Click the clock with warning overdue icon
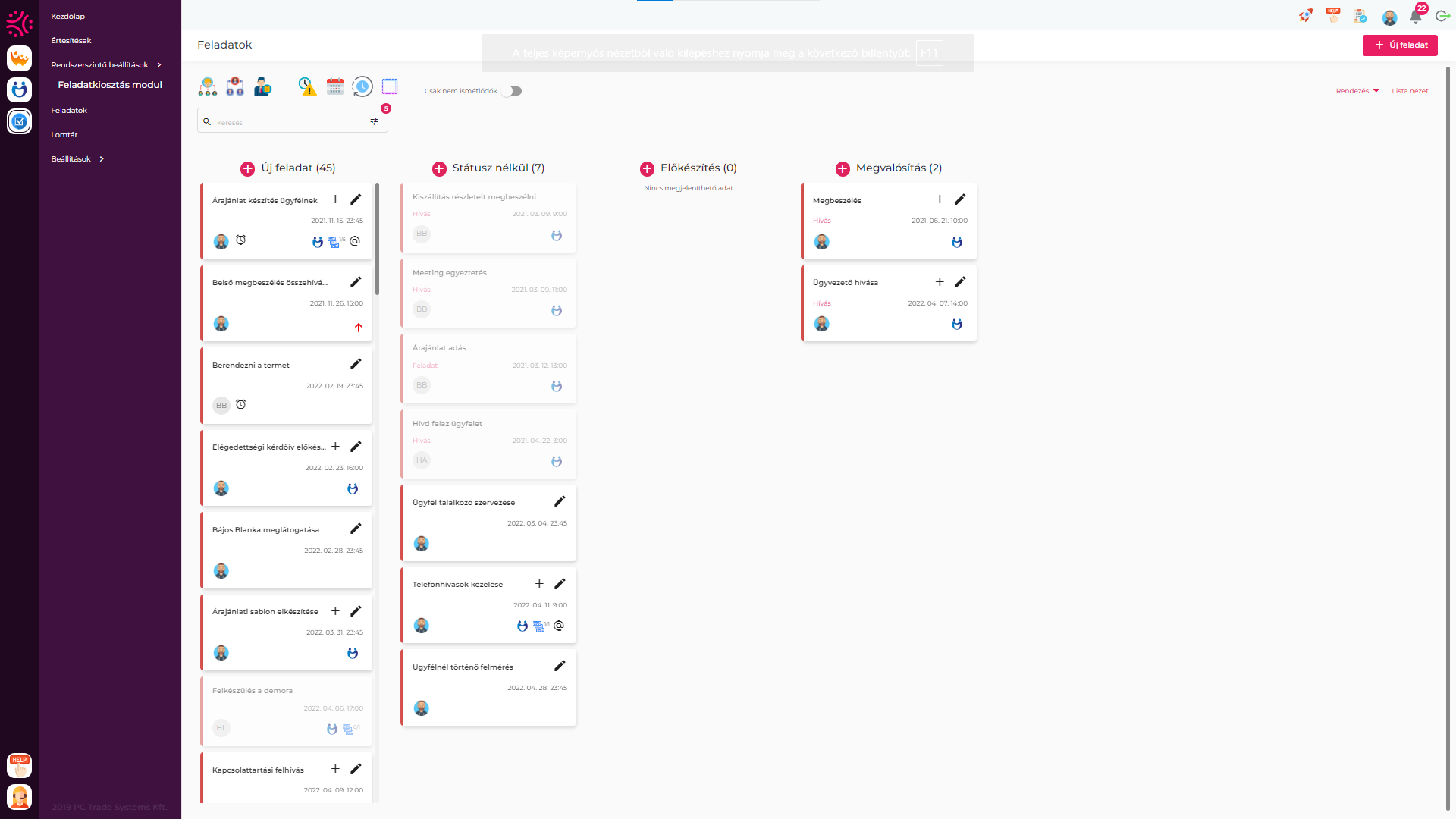The image size is (1456, 819). [307, 86]
